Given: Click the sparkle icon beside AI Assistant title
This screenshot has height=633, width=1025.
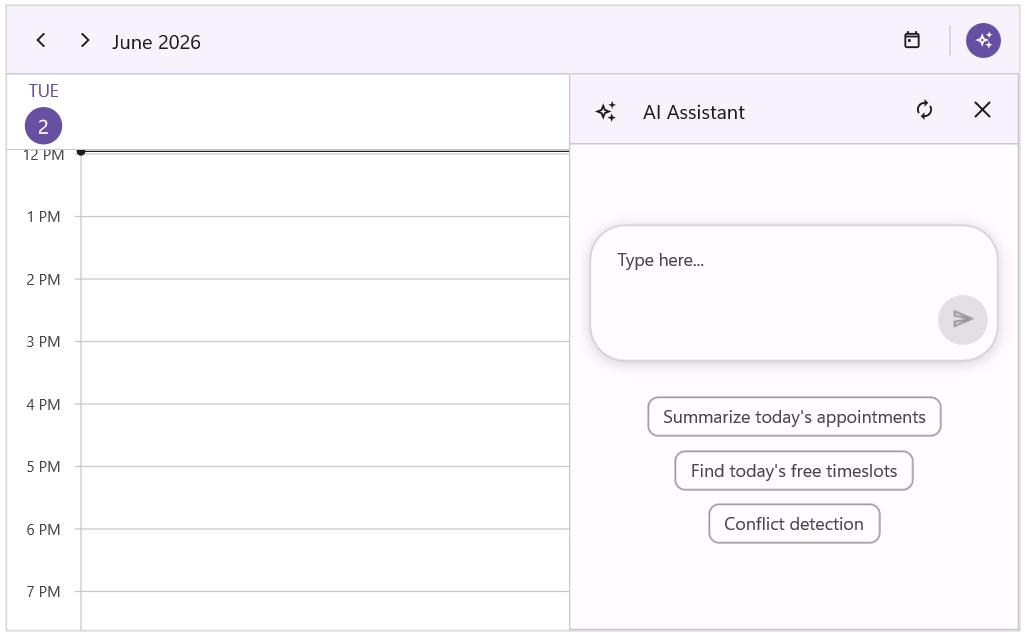Looking at the screenshot, I should tap(606, 112).
